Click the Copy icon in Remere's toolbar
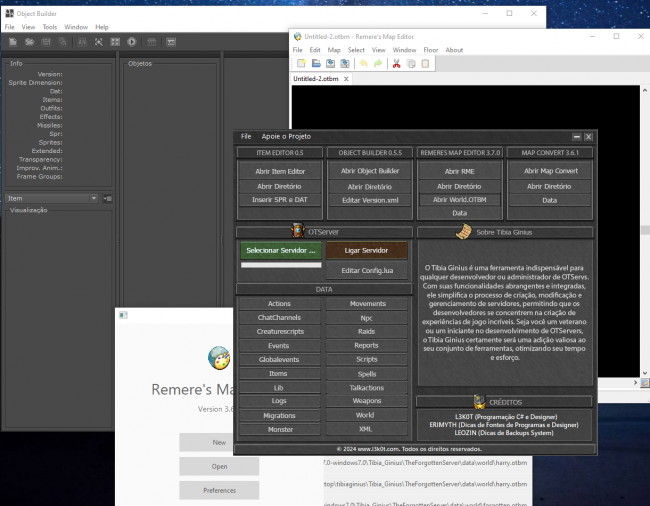The height and width of the screenshot is (506, 650). [x=411, y=63]
